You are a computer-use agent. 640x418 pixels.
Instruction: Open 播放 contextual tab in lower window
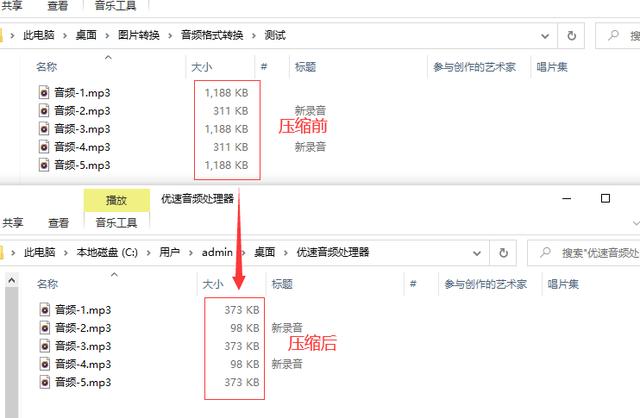pyautogui.click(x=117, y=200)
